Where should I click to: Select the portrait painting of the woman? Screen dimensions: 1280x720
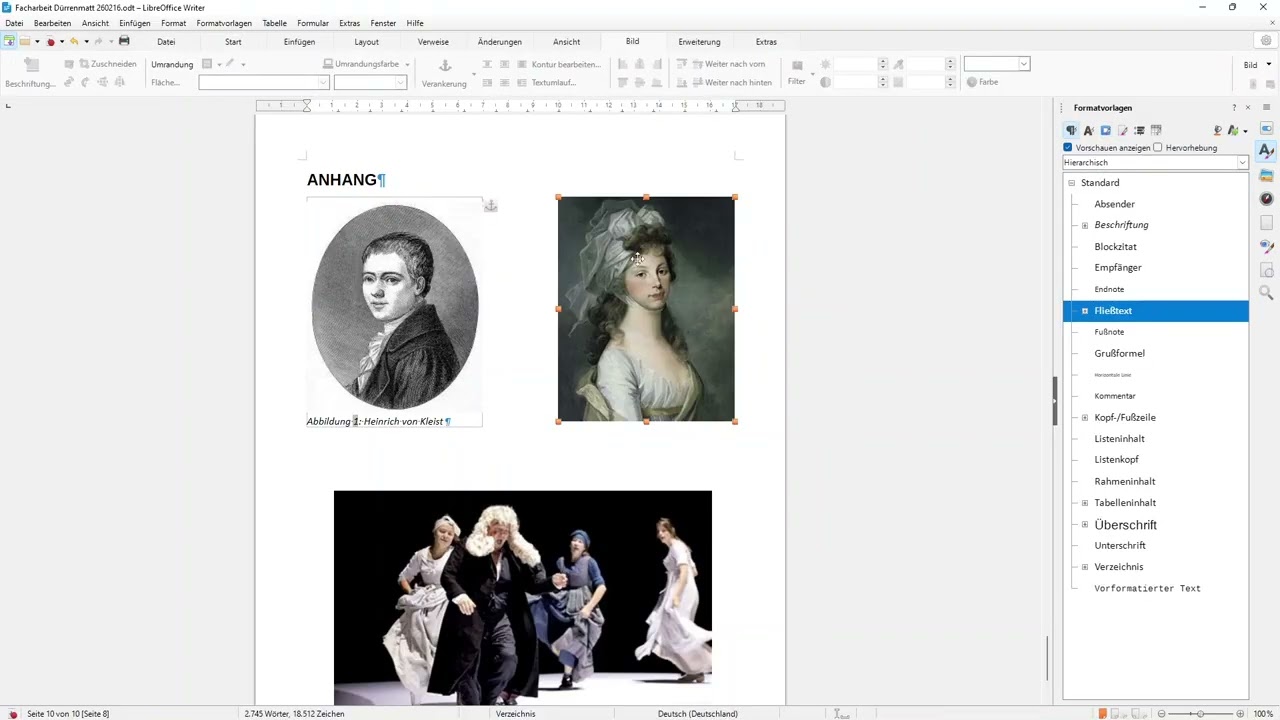(x=646, y=309)
